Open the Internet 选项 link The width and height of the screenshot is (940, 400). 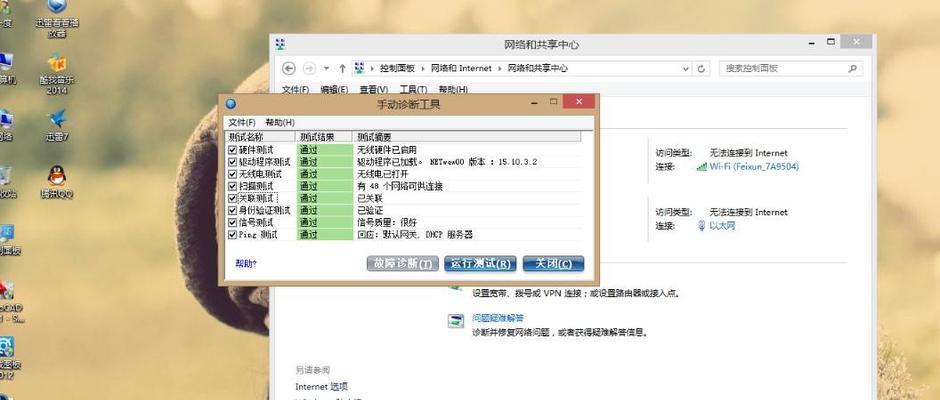pyautogui.click(x=321, y=386)
